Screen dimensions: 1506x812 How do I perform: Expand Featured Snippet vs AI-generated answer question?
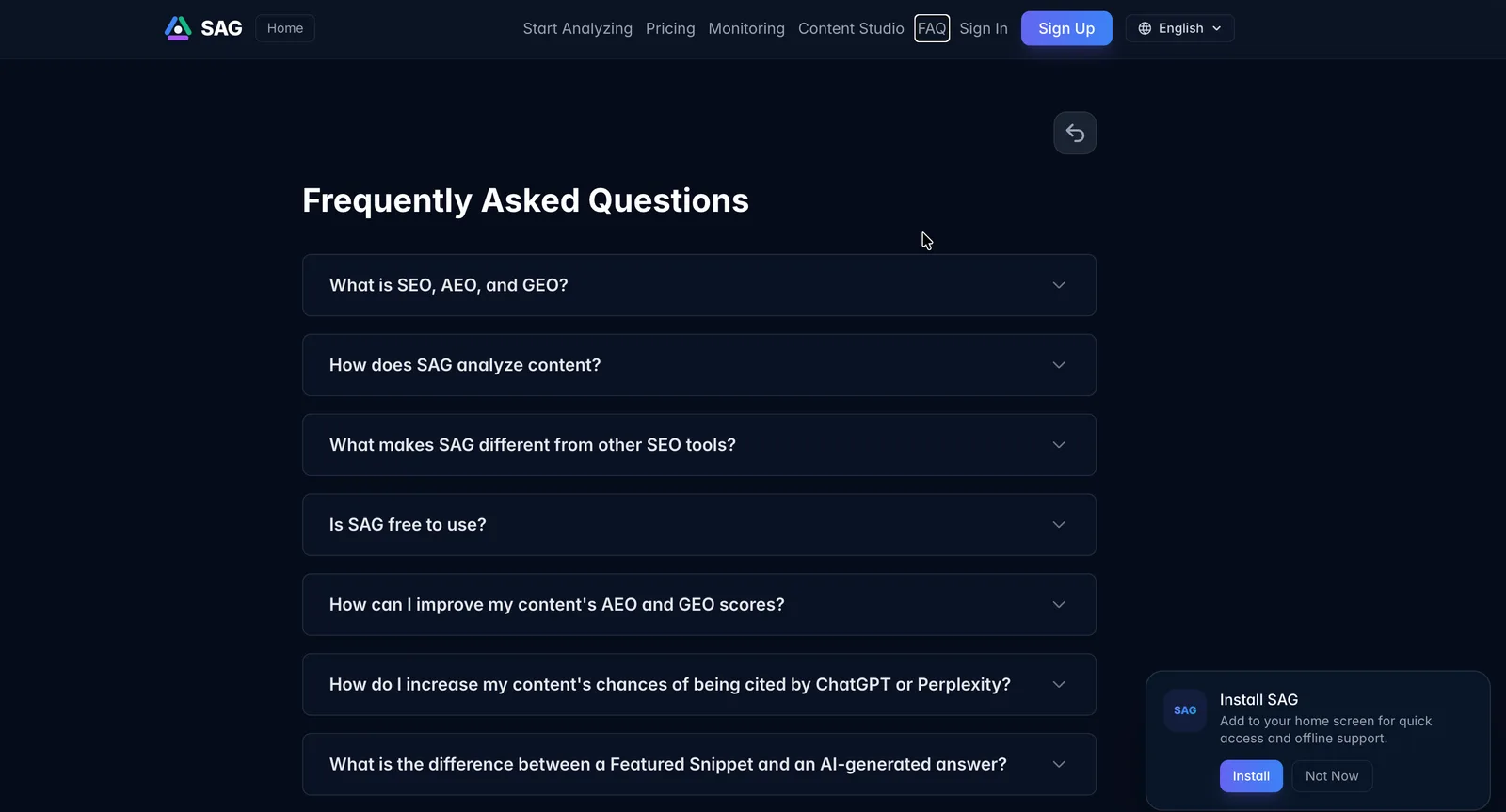pyautogui.click(x=699, y=764)
